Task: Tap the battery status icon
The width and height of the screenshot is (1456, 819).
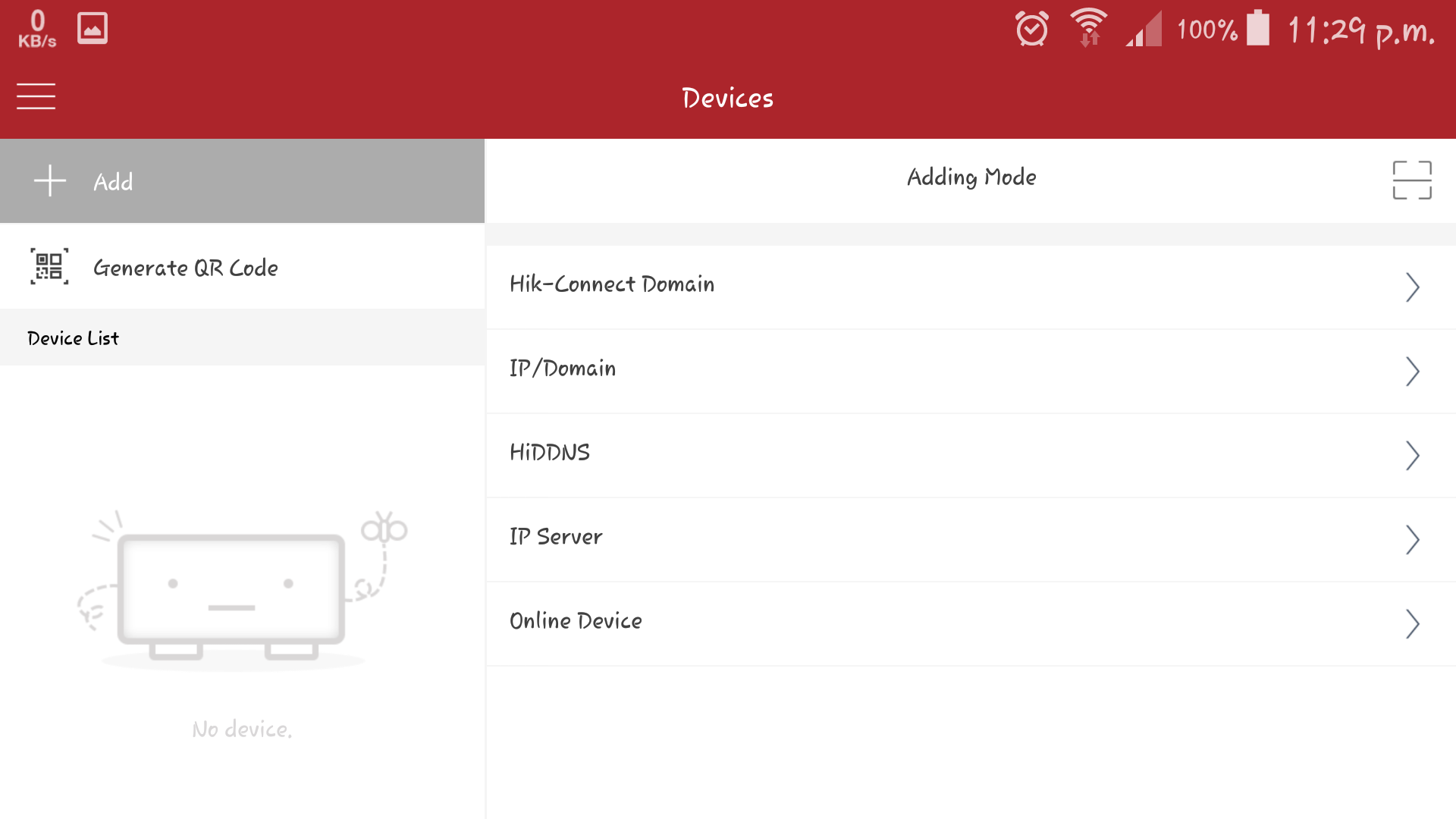Action: tap(1257, 29)
